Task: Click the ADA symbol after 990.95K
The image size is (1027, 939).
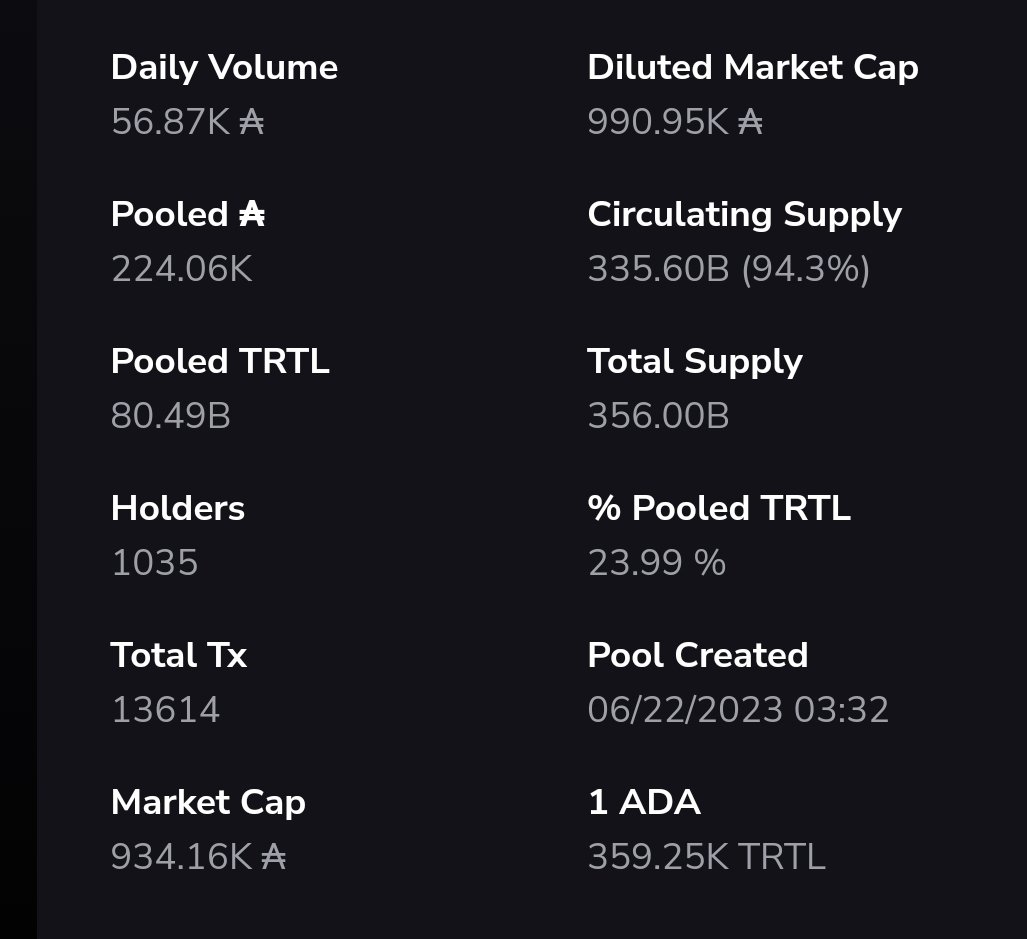Action: (751, 122)
